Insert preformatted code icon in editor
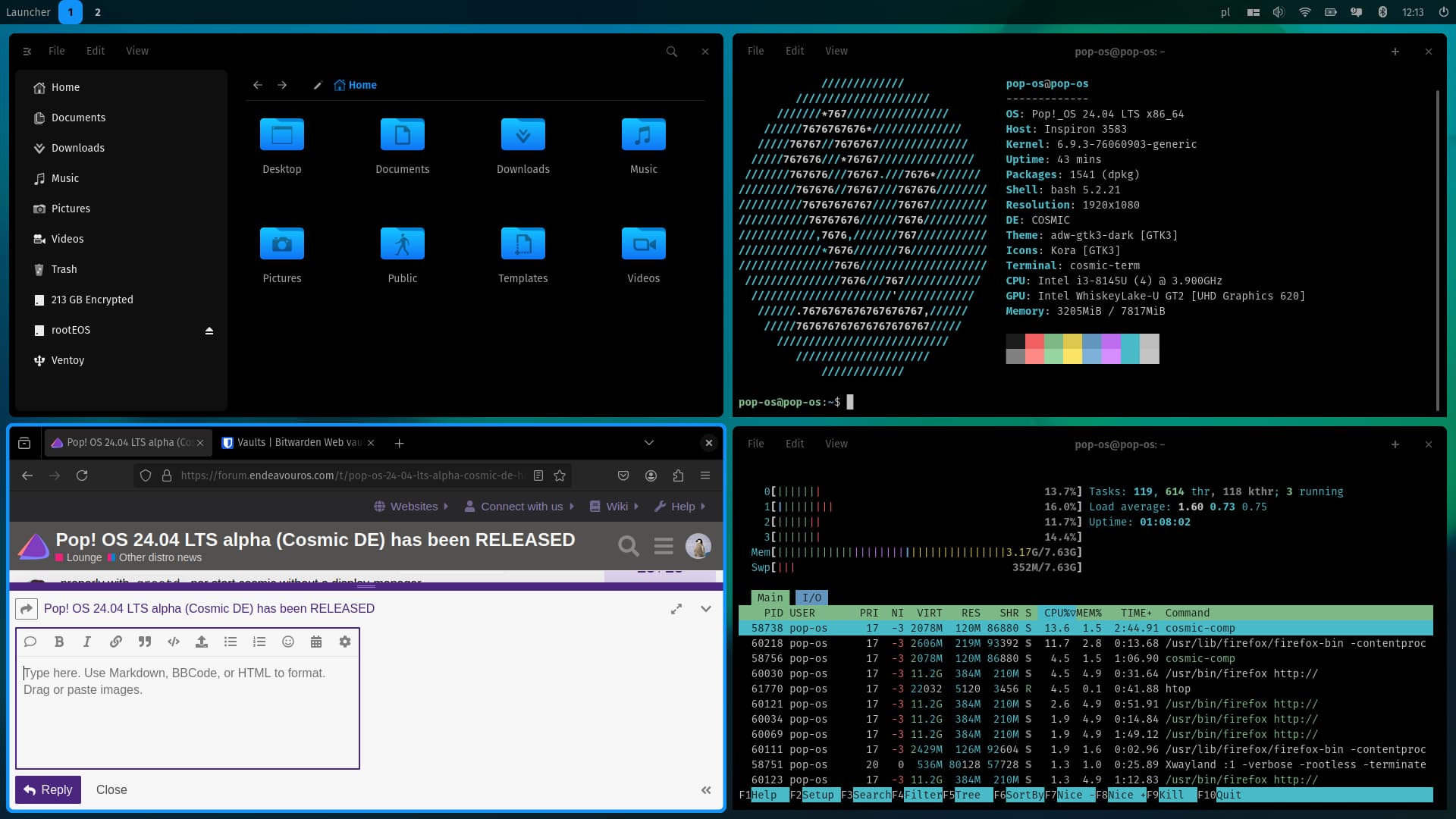The image size is (1456, 819). click(174, 642)
